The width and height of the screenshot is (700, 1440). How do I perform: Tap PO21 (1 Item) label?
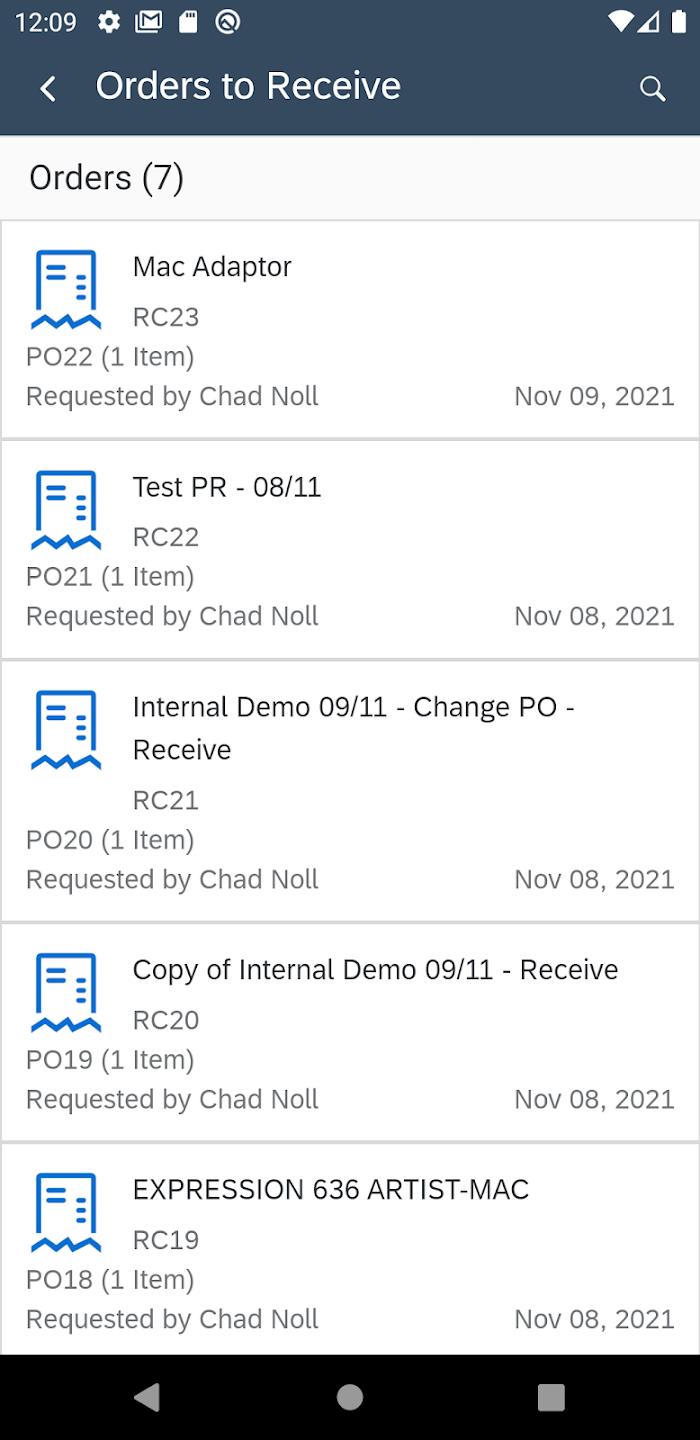point(110,577)
